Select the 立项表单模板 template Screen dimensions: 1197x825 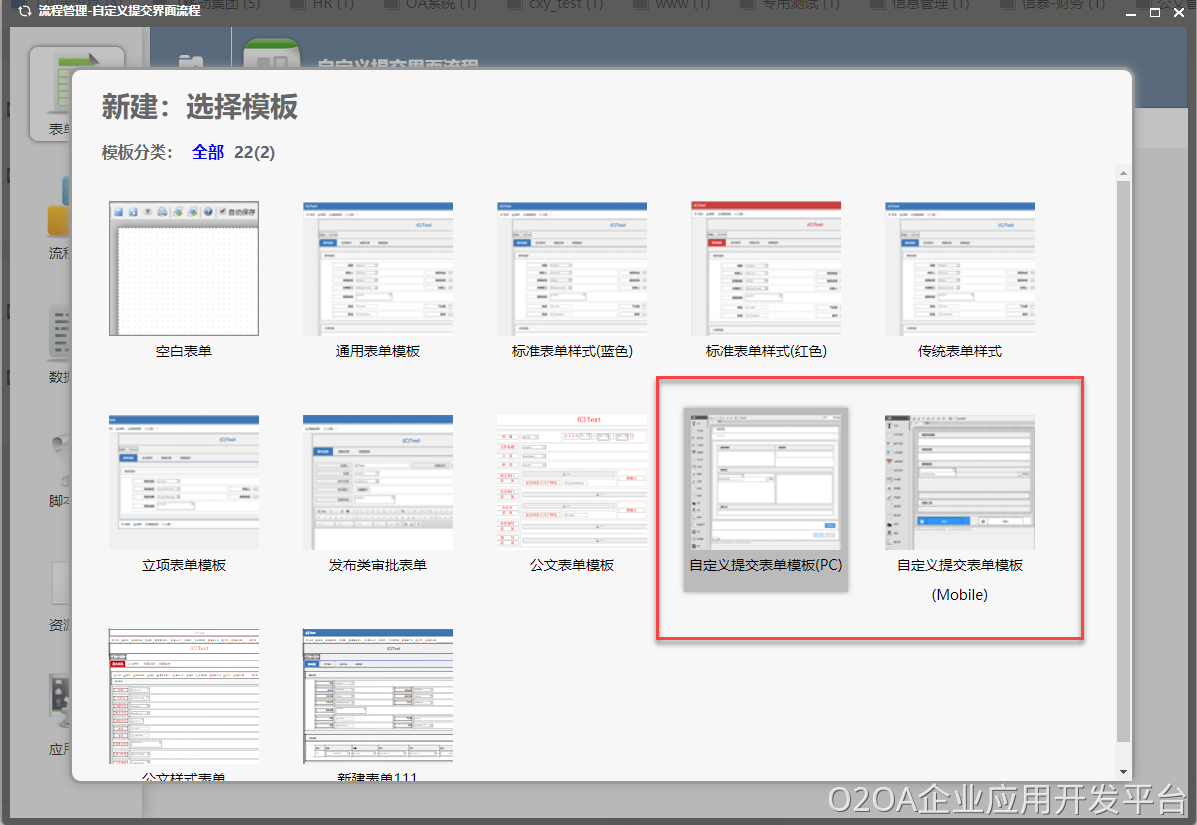click(184, 483)
